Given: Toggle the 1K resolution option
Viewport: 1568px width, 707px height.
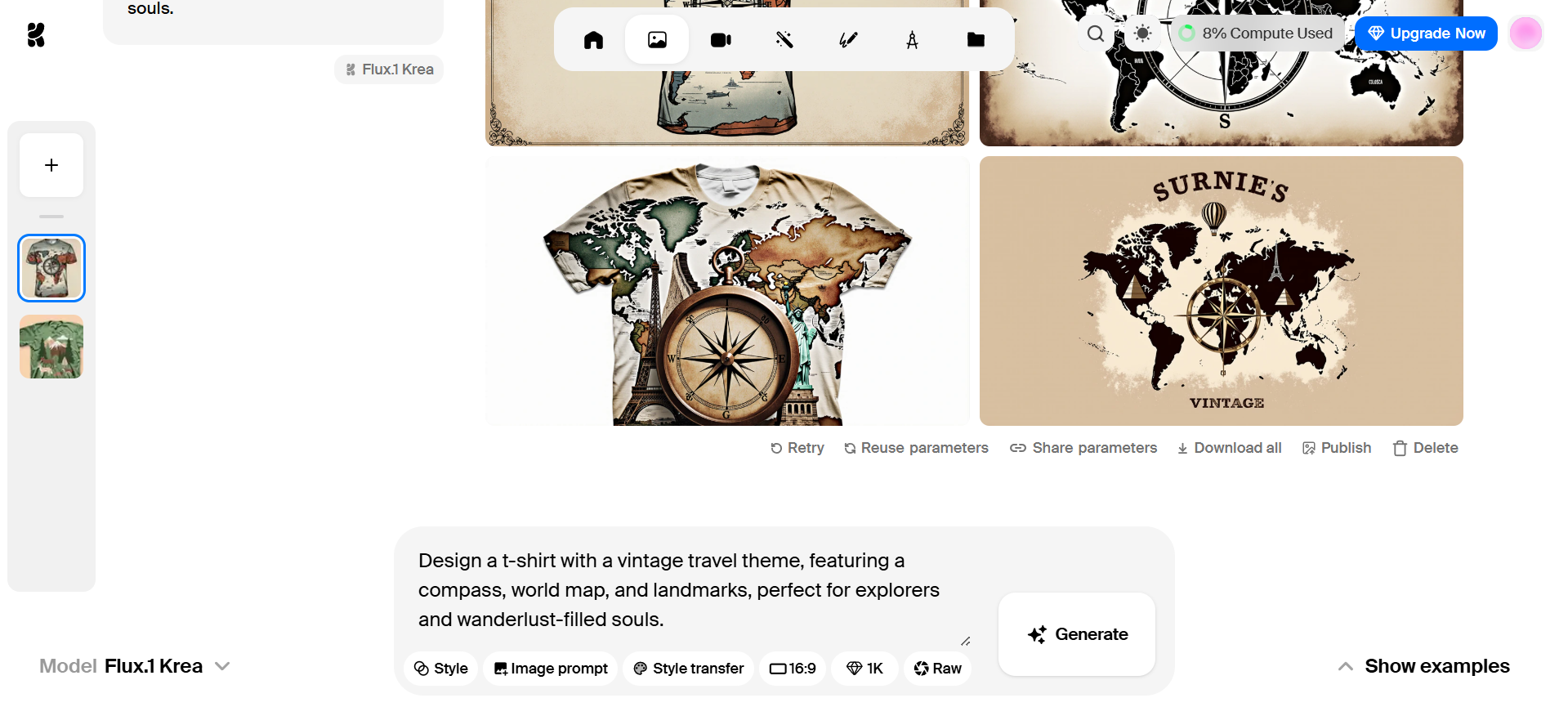Looking at the screenshot, I should tap(864, 669).
